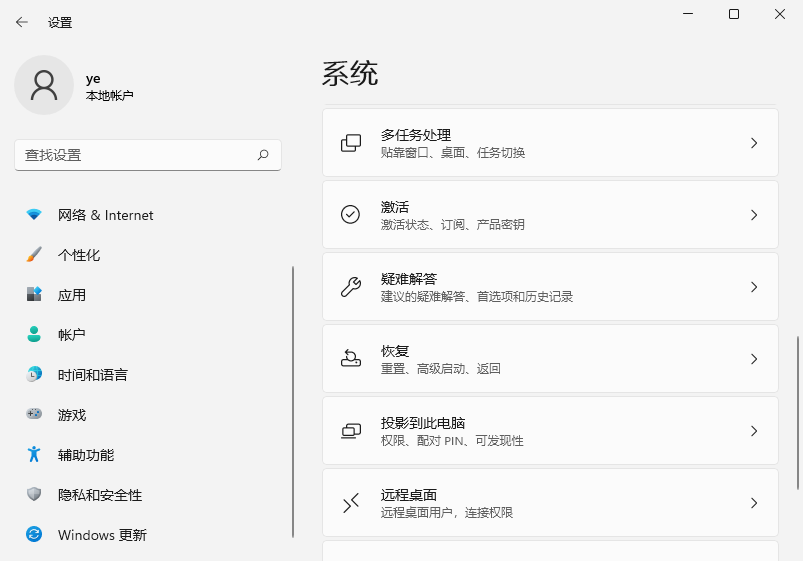Screen dimensions: 803x561
Task: Expand Multitasking (多任务处理) row chevron
Action: pyautogui.click(x=754, y=143)
